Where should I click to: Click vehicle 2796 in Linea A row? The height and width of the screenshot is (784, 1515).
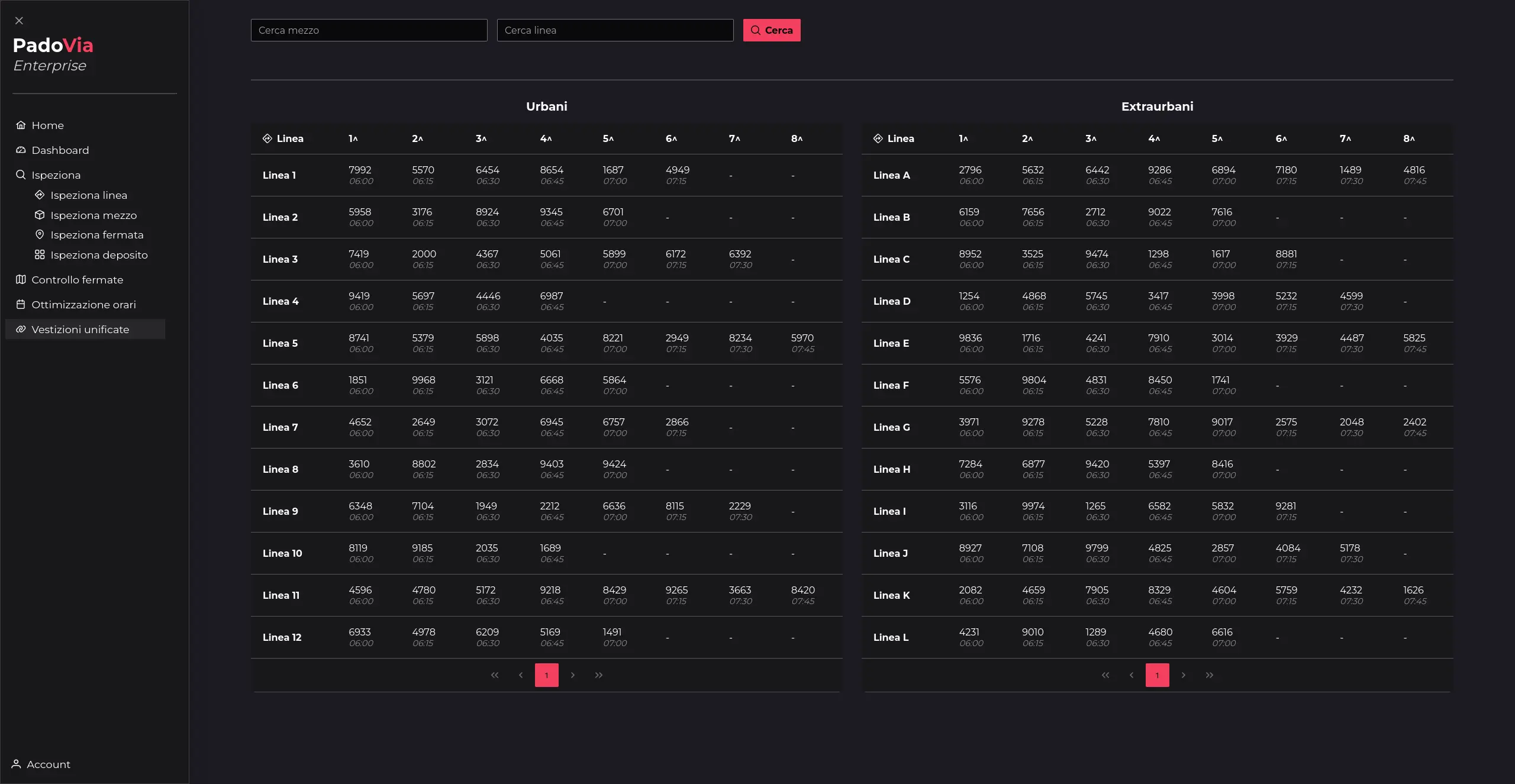[971, 170]
